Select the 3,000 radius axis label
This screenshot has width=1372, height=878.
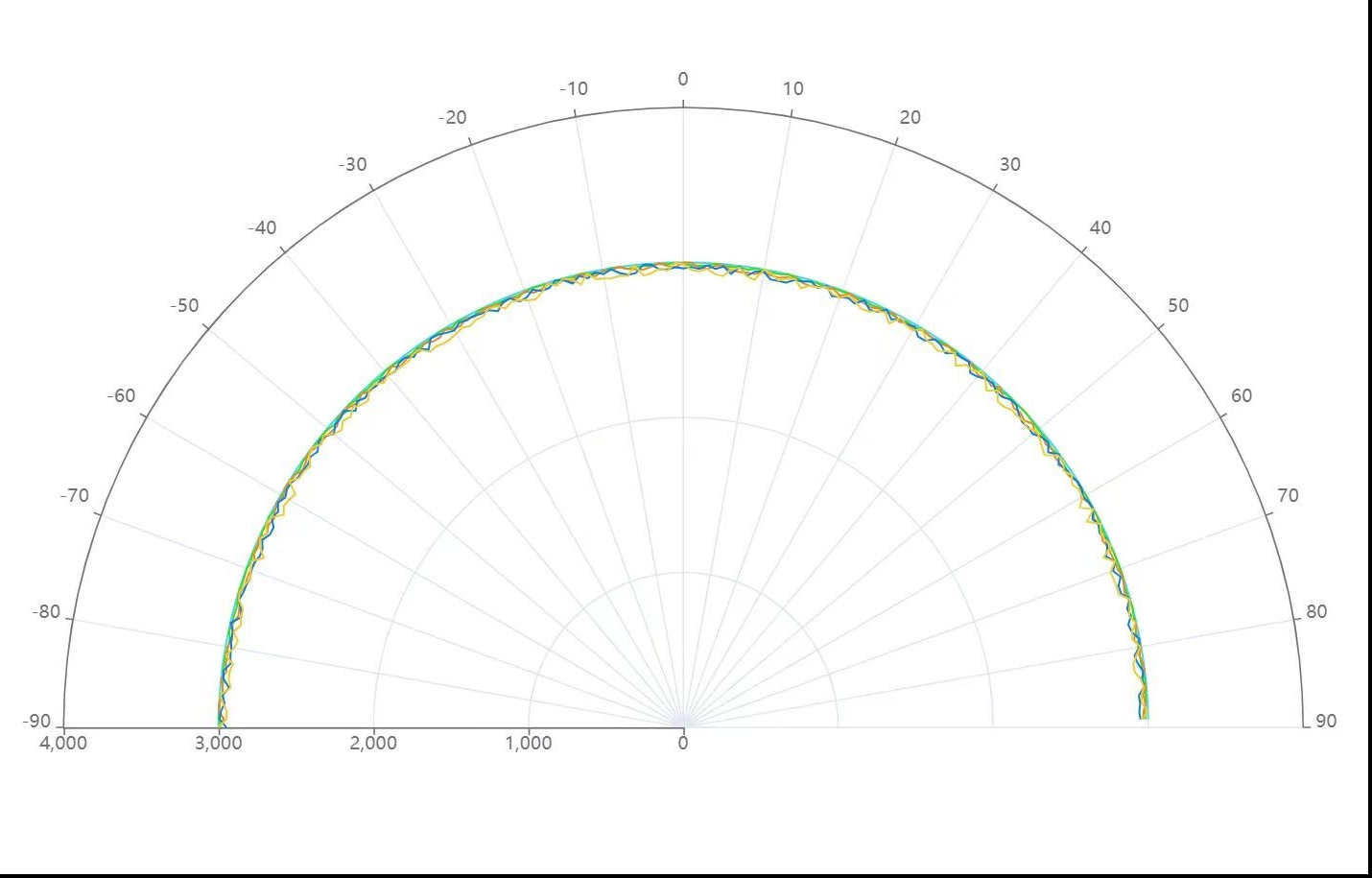218,744
